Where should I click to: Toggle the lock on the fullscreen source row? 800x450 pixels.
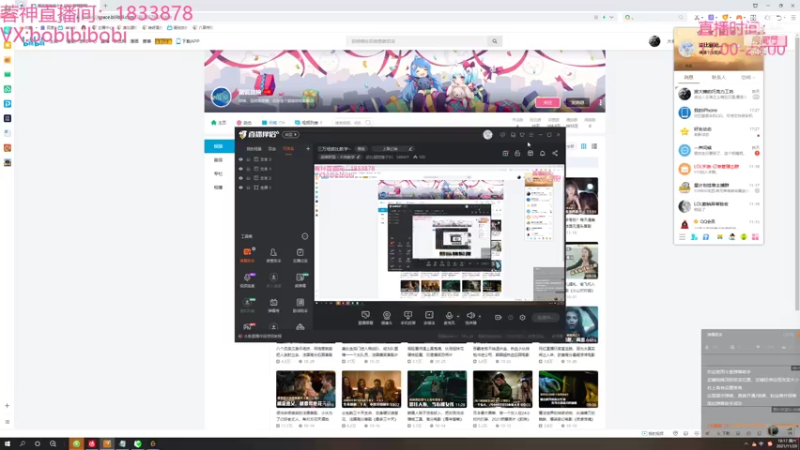pos(248,187)
